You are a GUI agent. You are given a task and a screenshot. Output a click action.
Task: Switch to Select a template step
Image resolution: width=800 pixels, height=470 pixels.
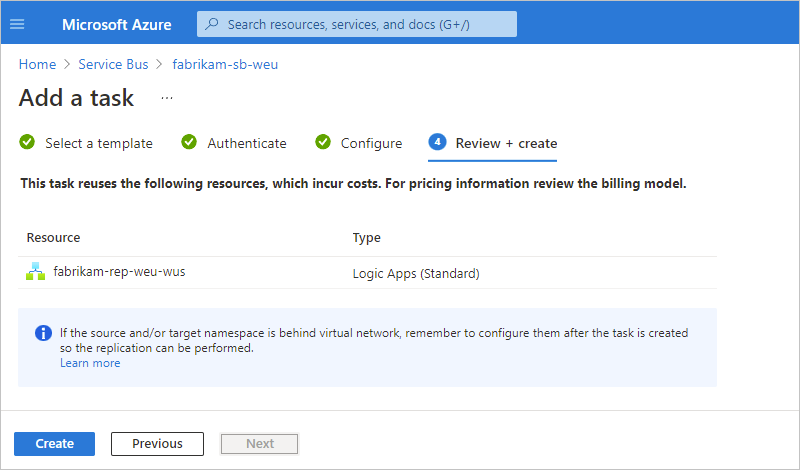[99, 143]
